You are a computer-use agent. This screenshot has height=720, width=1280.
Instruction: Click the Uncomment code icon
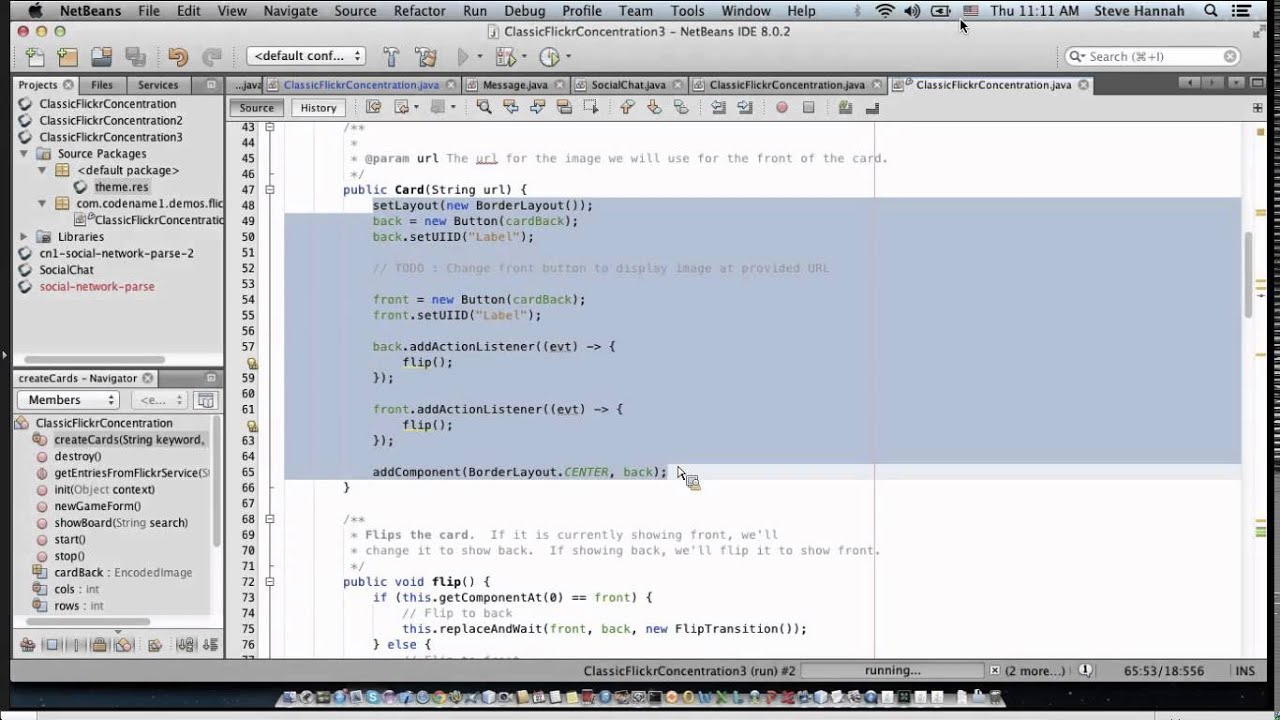pos(872,107)
